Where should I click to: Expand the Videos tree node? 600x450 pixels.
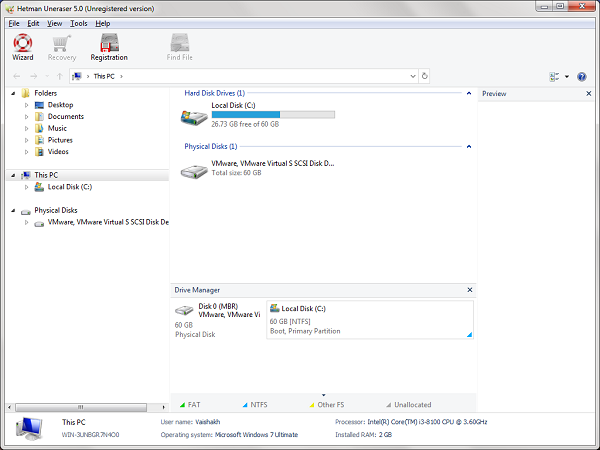[26, 152]
